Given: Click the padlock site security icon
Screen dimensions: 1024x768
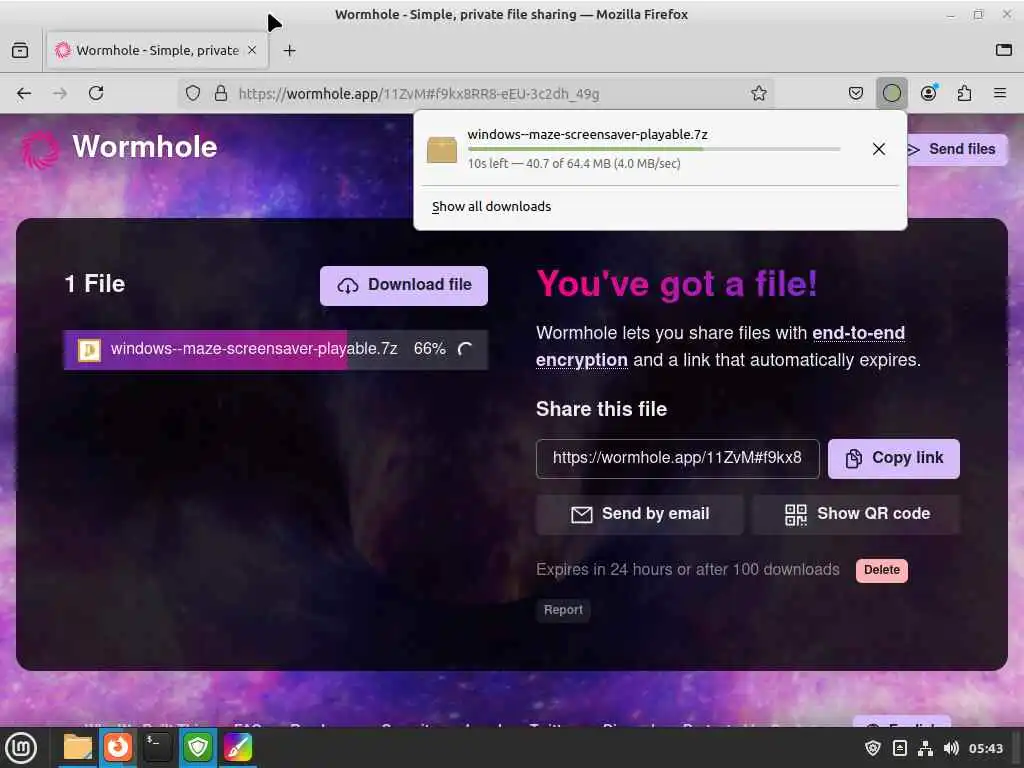Looking at the screenshot, I should pyautogui.click(x=221, y=93).
